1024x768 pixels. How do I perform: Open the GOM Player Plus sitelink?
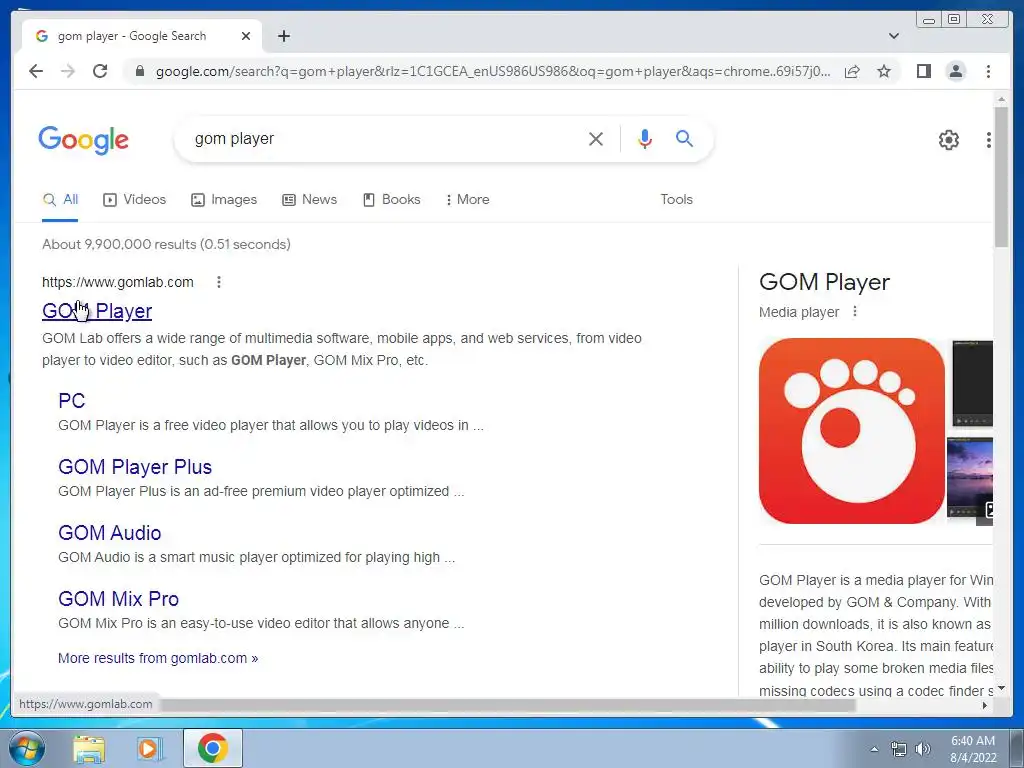pyautogui.click(x=135, y=467)
